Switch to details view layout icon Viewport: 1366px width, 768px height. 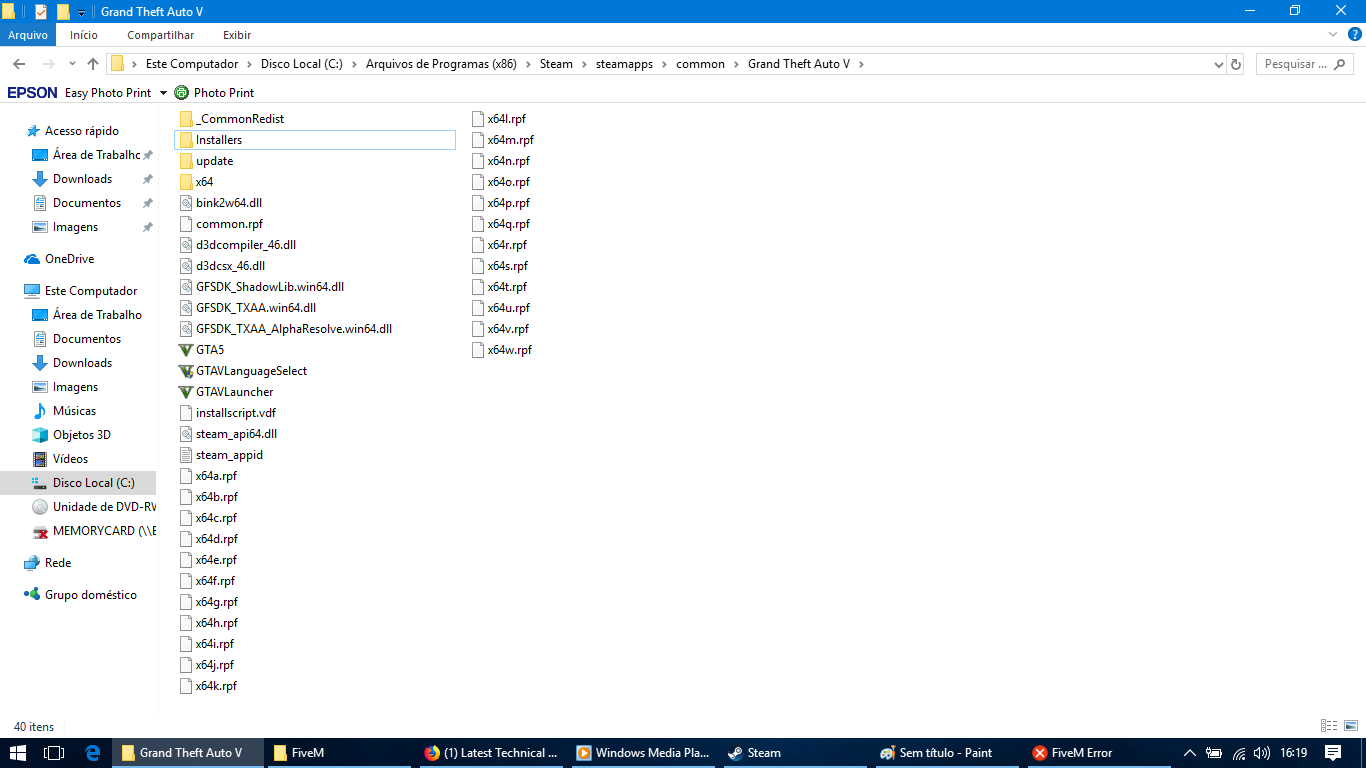point(1329,726)
